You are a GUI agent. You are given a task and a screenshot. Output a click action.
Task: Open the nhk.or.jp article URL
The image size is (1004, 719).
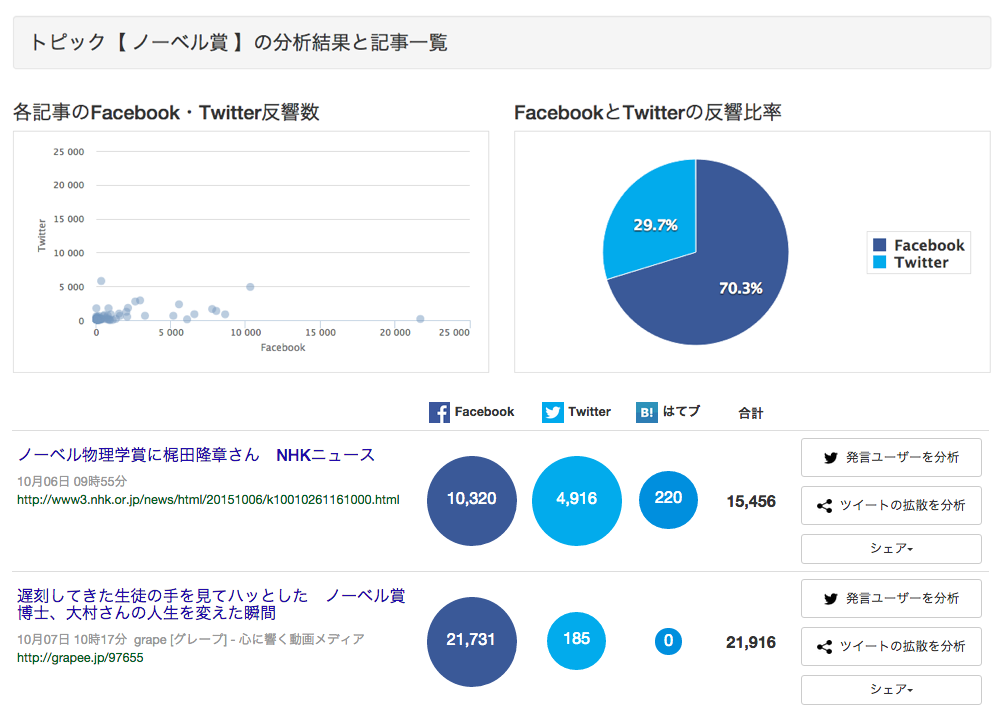point(208,499)
